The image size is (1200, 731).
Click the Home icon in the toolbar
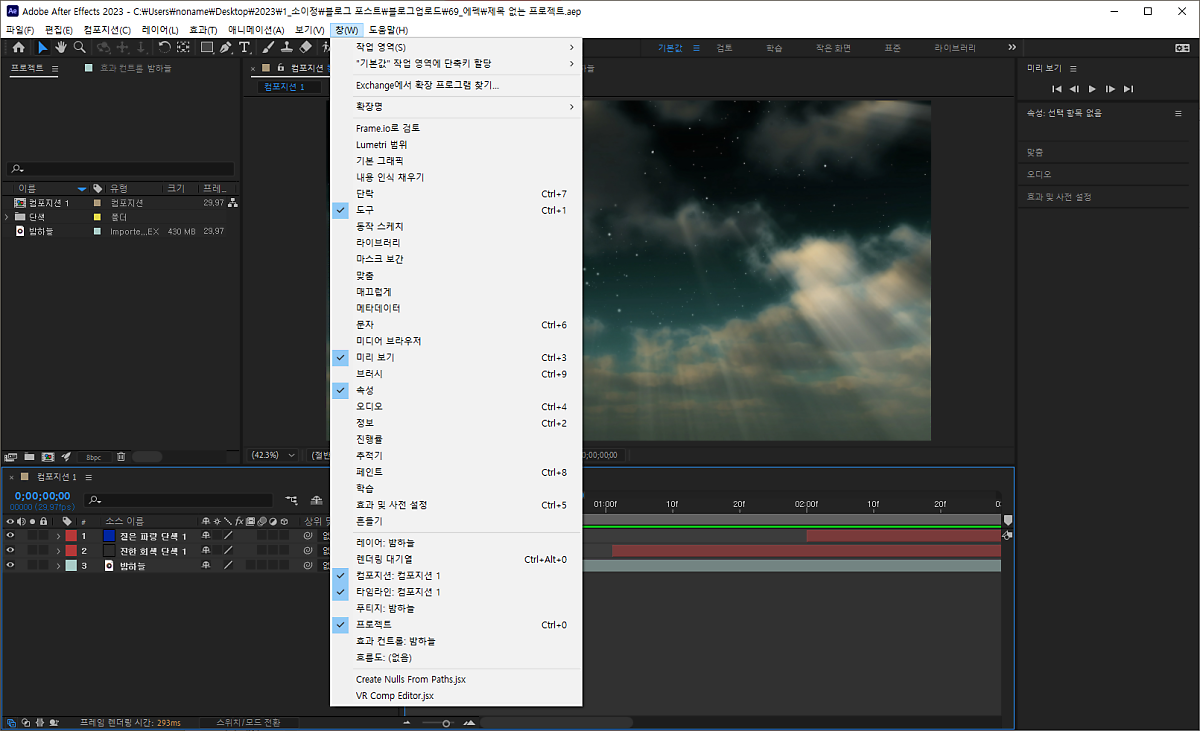[18, 47]
